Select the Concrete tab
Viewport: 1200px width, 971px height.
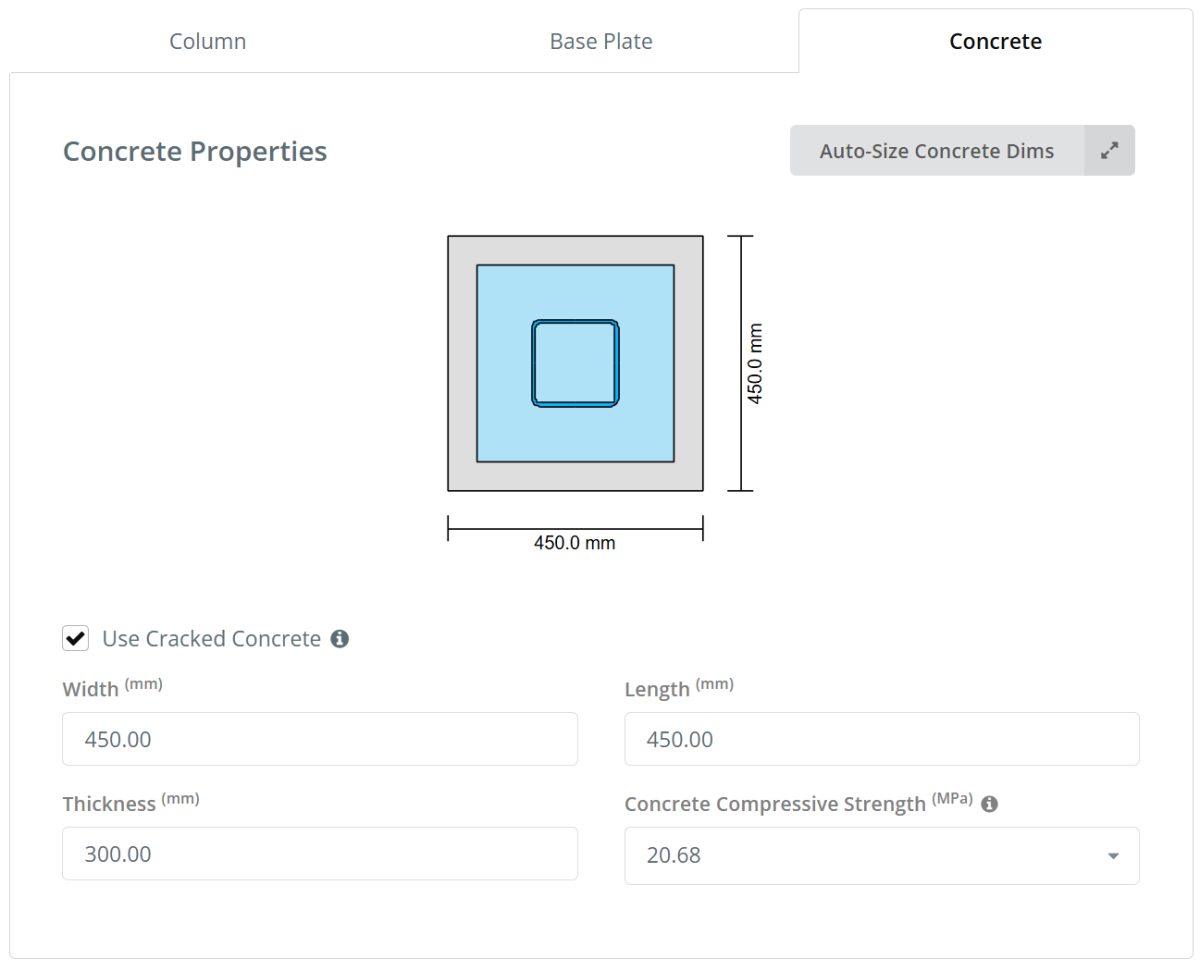click(995, 42)
